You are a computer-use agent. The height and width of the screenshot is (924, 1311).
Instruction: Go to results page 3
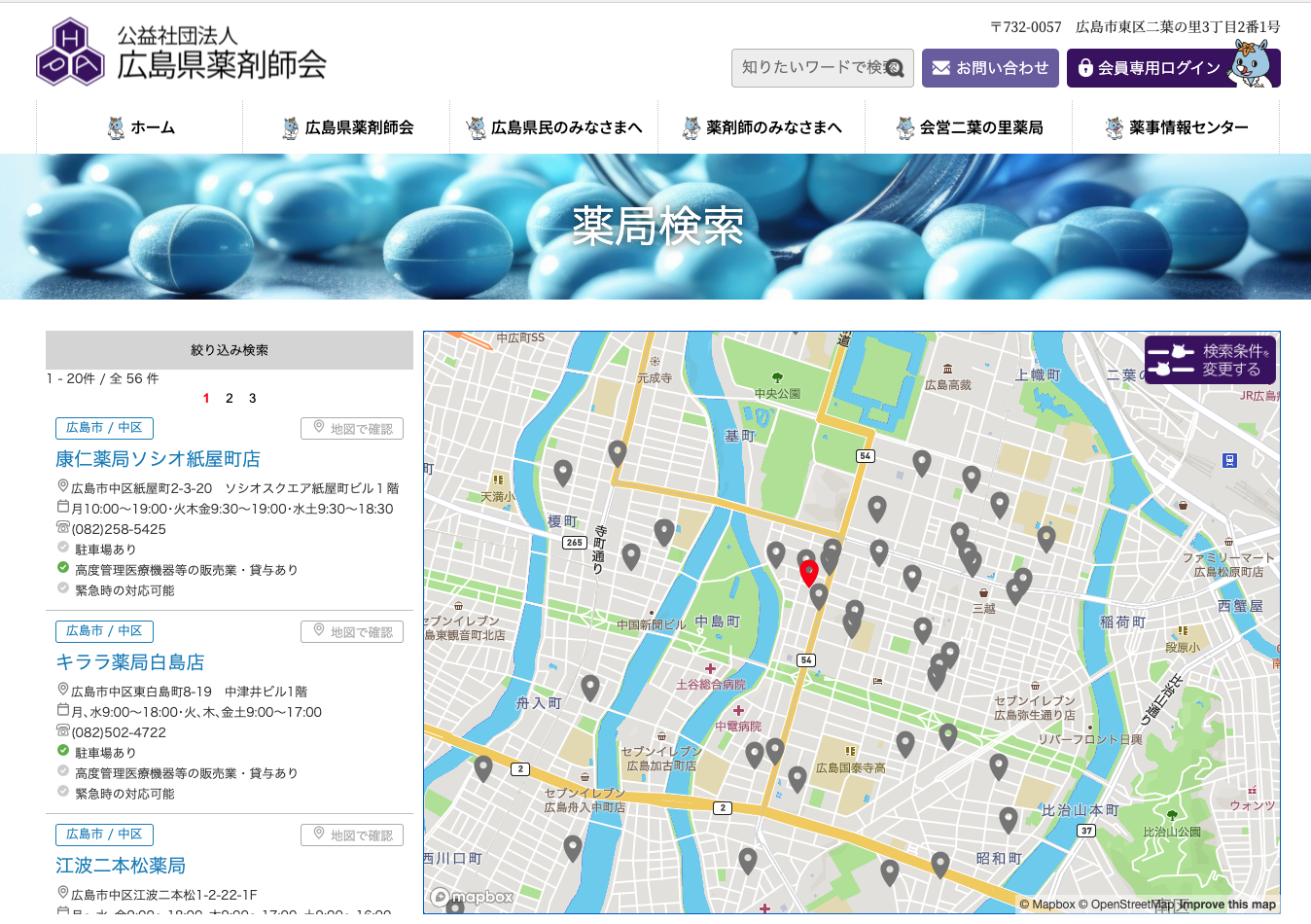(x=253, y=398)
